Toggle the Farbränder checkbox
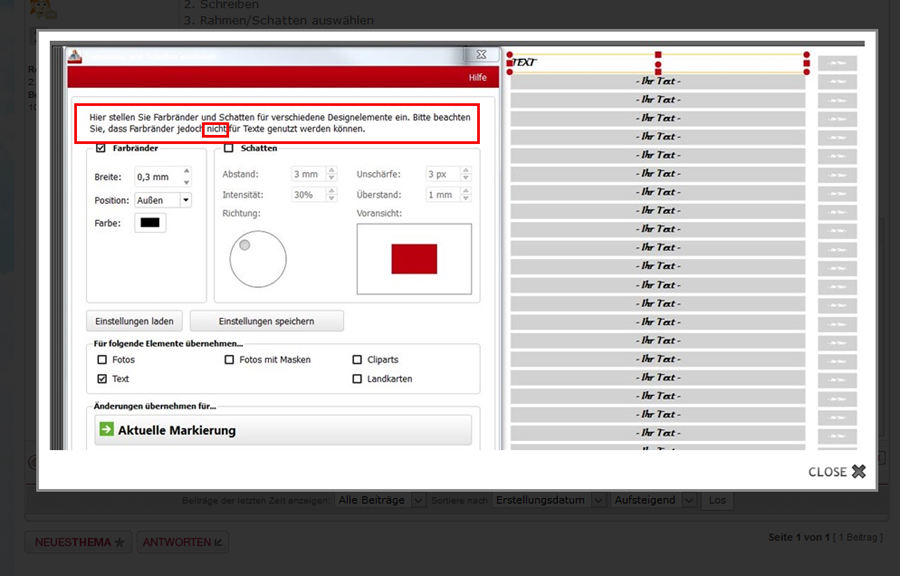Image resolution: width=900 pixels, height=576 pixels. 101,148
